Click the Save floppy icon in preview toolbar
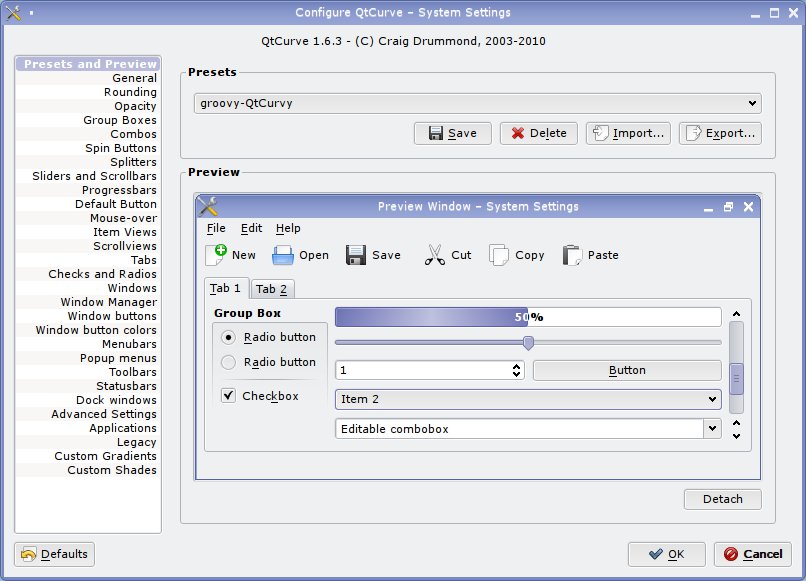806x581 pixels. pos(356,255)
